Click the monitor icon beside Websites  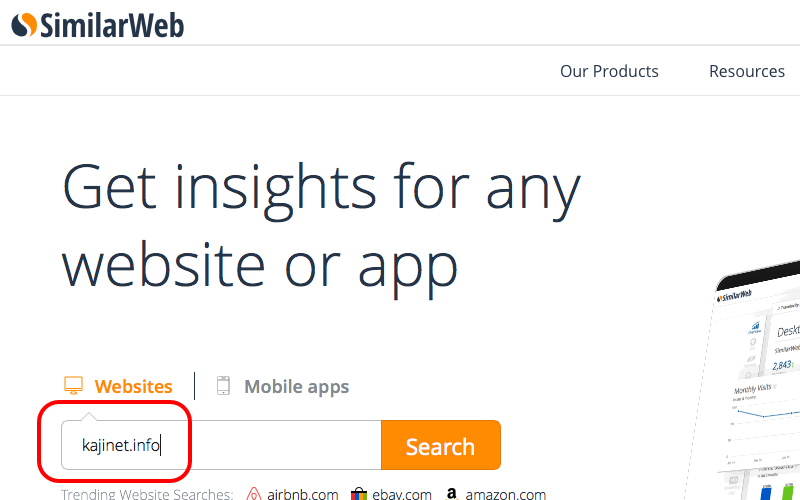(x=72, y=386)
